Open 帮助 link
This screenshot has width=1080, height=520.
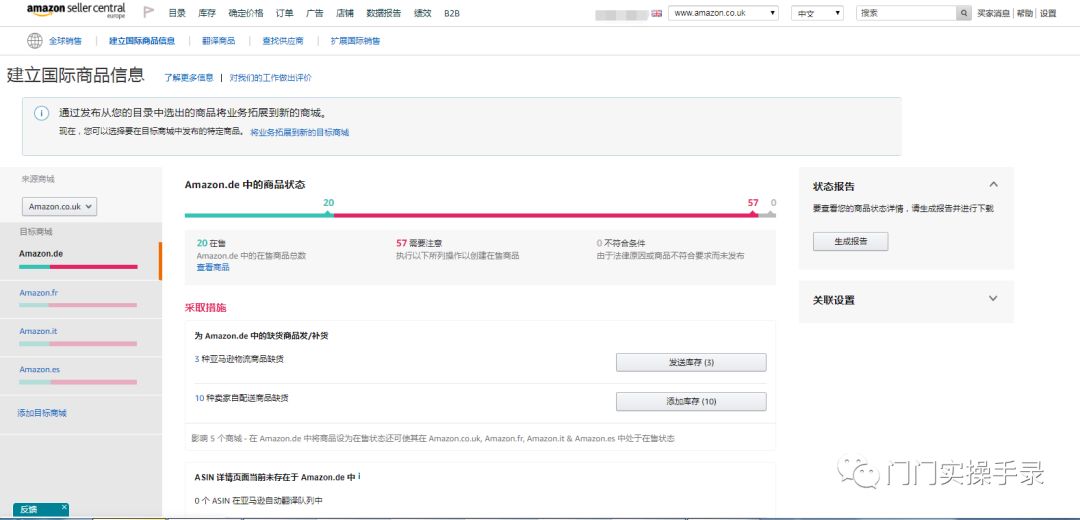pos(1025,13)
